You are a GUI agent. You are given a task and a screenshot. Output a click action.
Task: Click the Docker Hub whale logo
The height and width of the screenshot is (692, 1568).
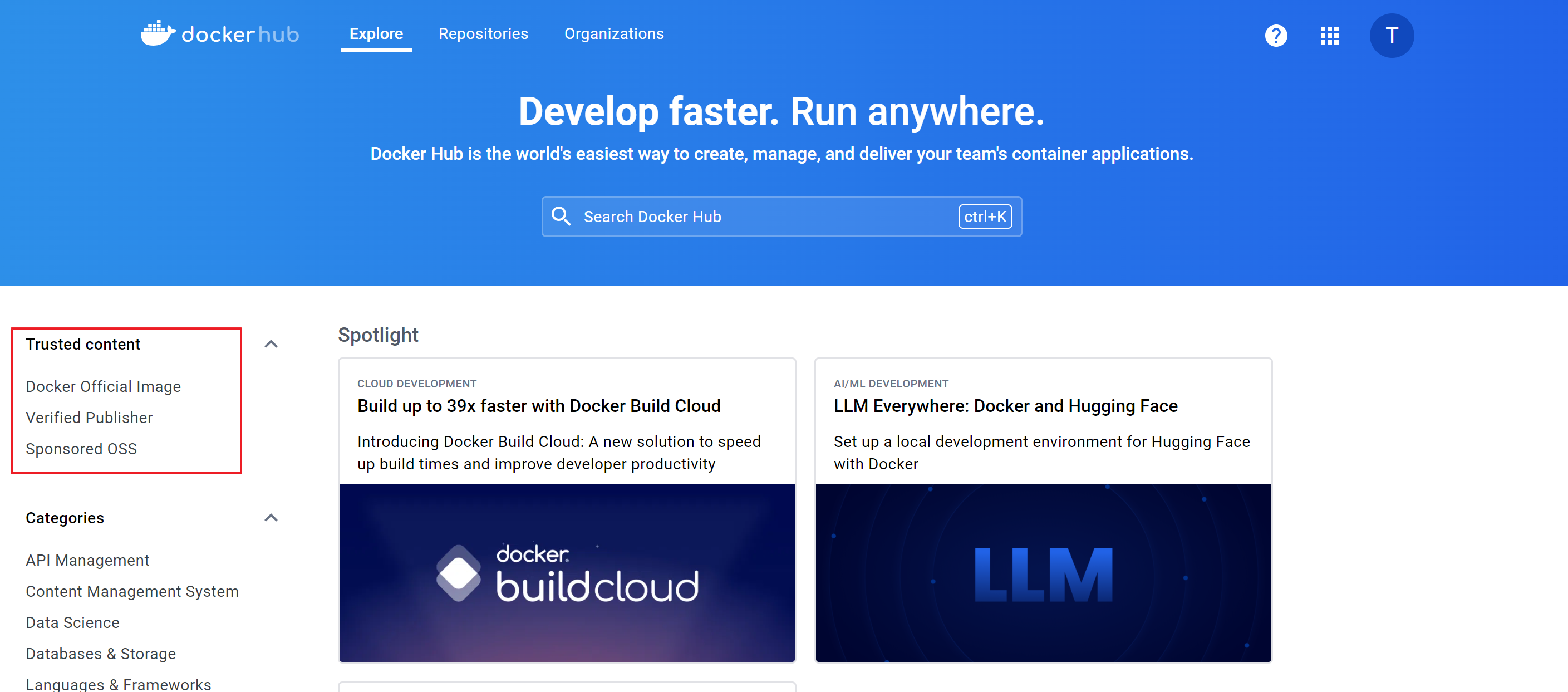pyautogui.click(x=158, y=33)
